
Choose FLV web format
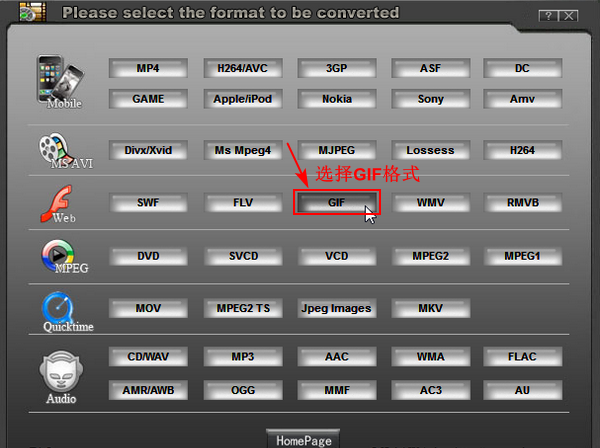[x=243, y=202]
